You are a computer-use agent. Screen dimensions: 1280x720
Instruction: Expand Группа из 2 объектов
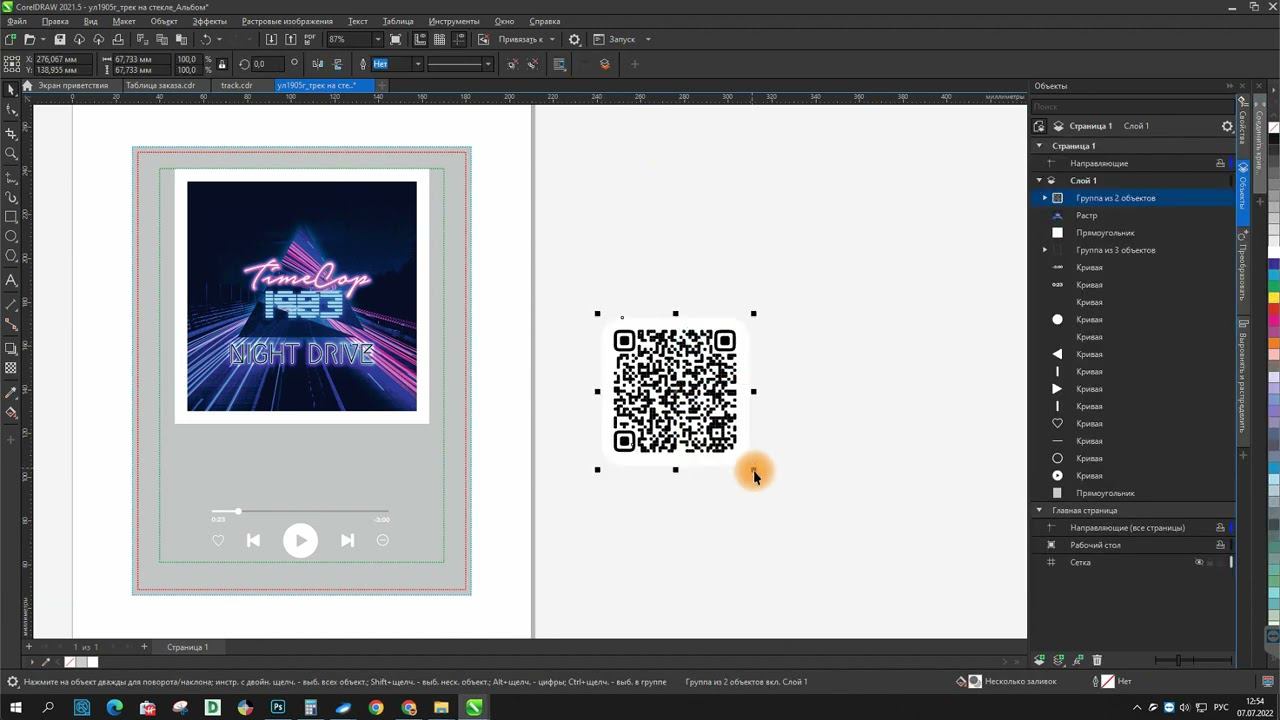pos(1045,198)
